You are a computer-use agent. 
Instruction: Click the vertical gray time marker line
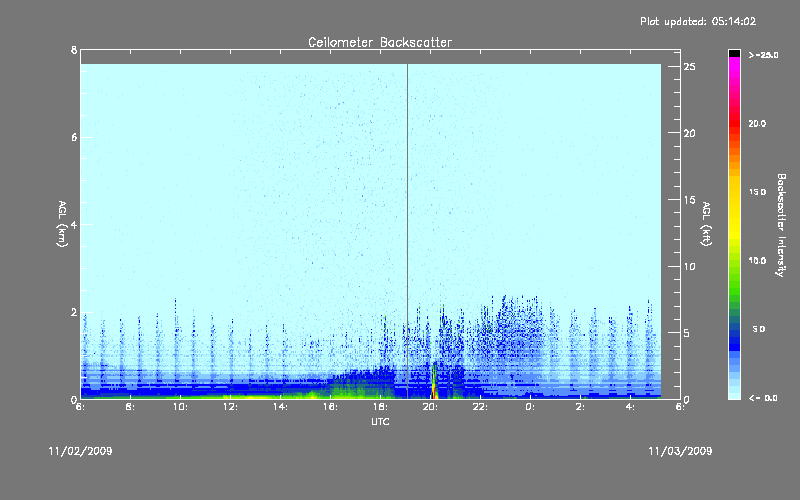[407, 231]
